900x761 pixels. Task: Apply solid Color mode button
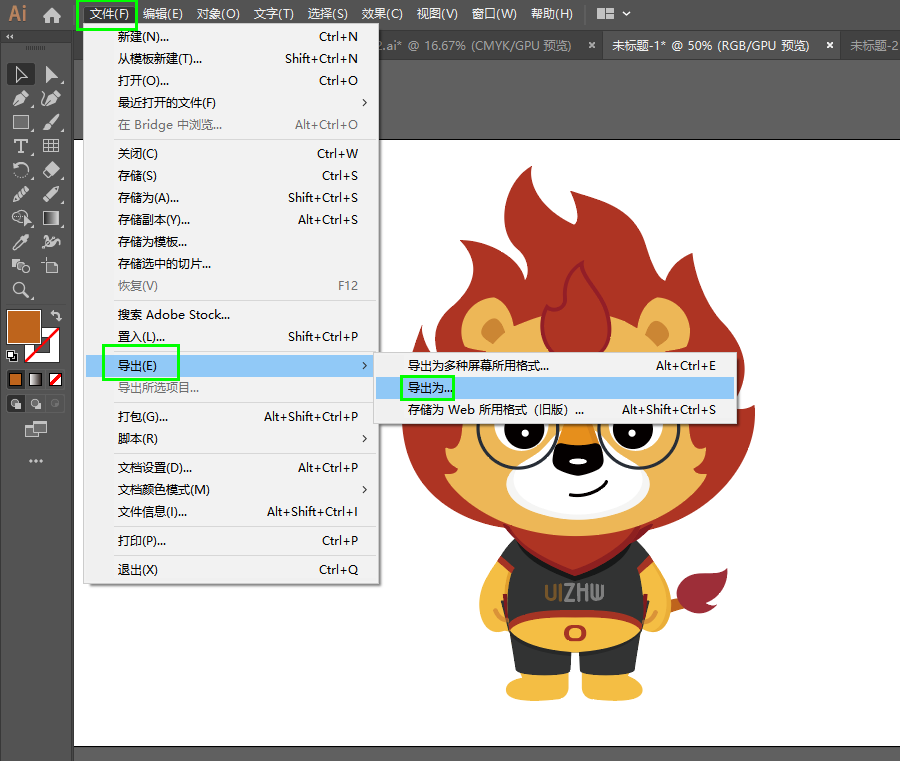tap(15, 379)
